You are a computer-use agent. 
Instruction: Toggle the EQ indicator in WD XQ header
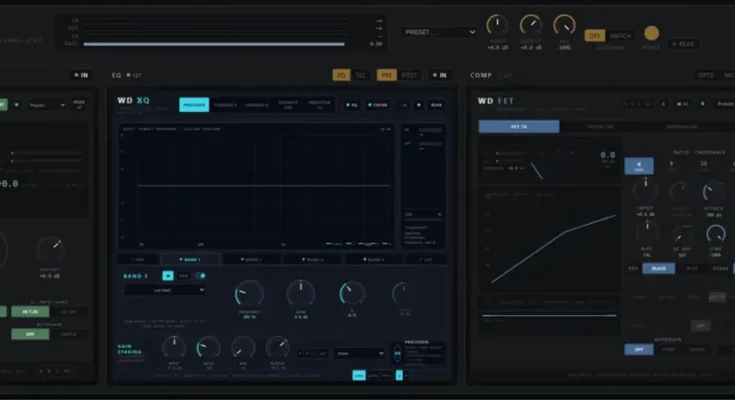(352, 105)
